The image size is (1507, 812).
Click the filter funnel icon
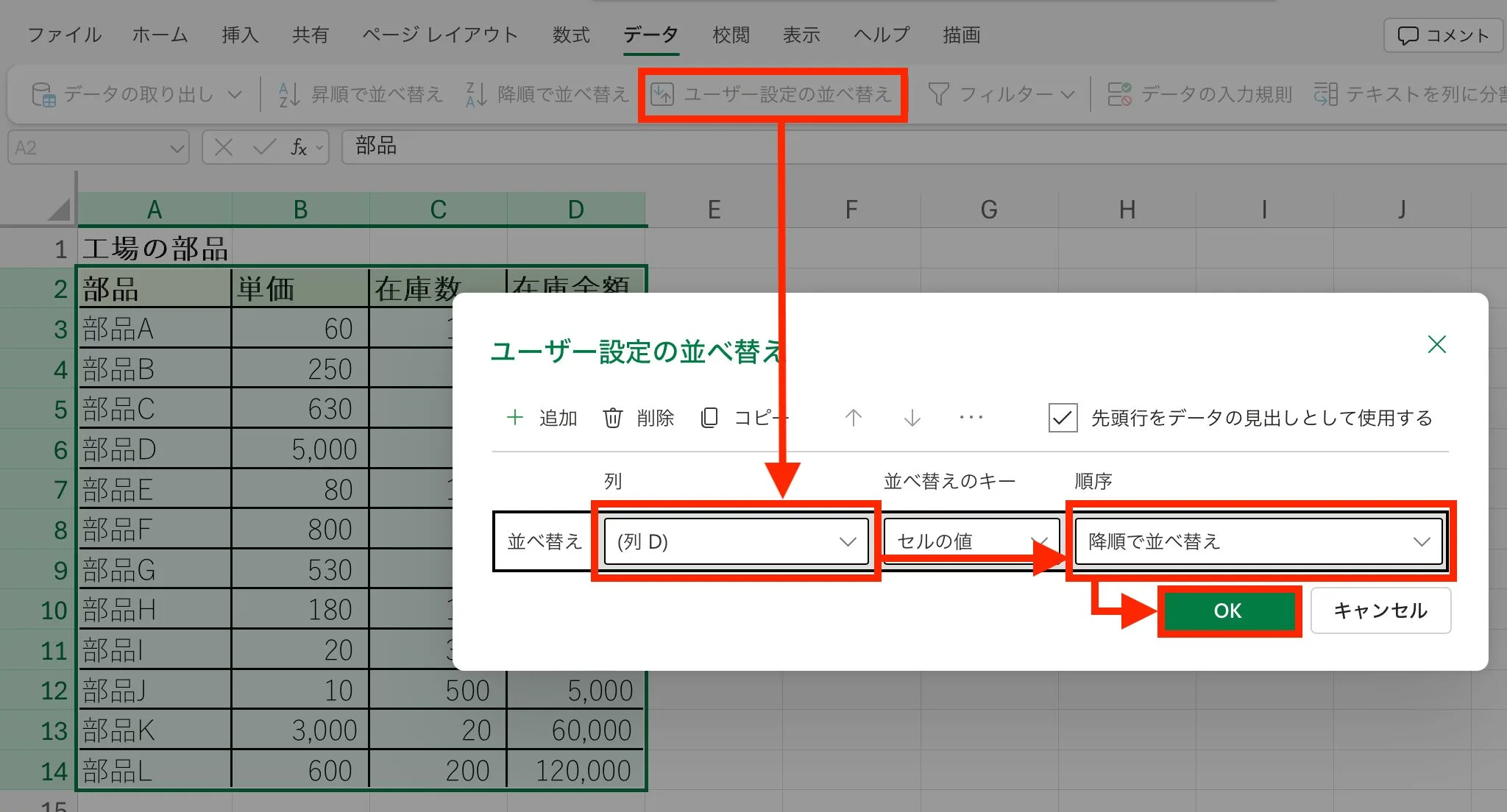click(938, 94)
